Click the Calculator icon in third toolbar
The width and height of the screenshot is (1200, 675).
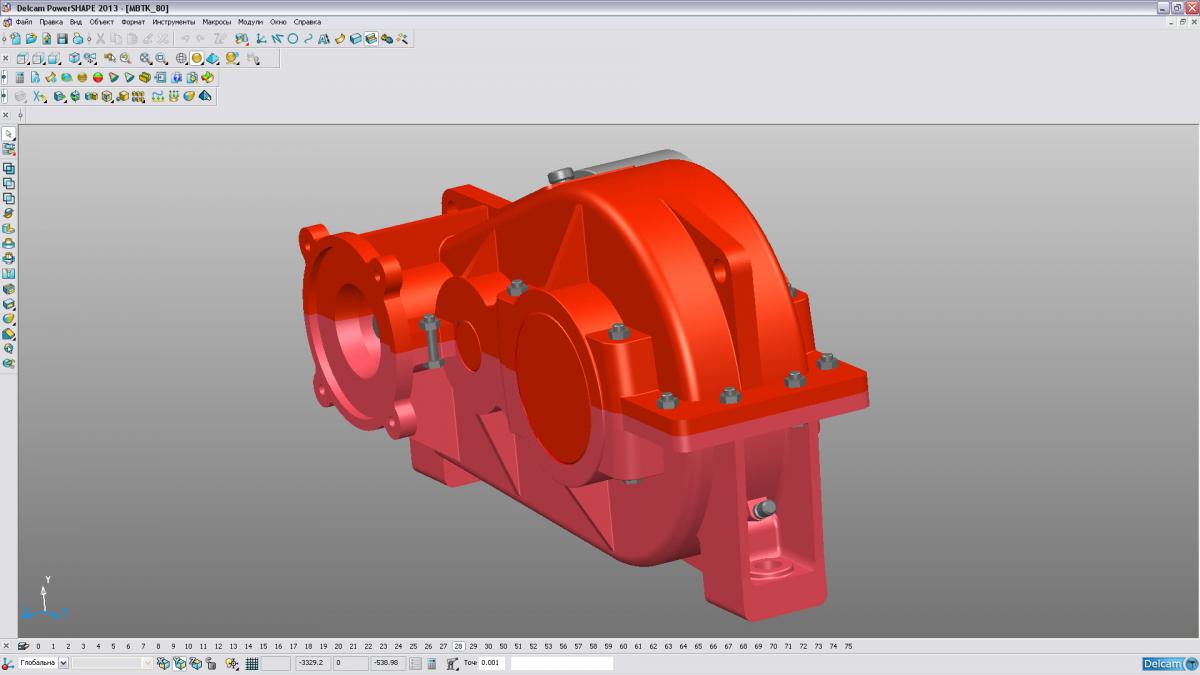point(20,77)
